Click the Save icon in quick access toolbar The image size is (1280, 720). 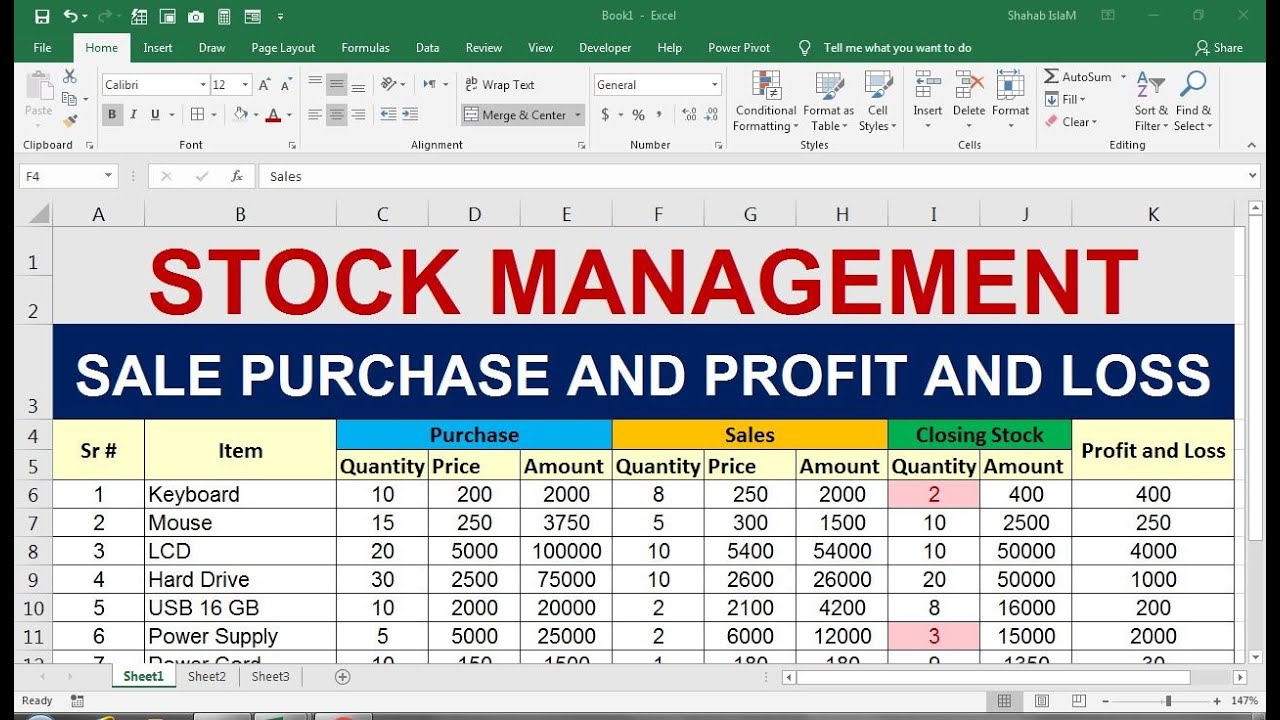[x=41, y=16]
